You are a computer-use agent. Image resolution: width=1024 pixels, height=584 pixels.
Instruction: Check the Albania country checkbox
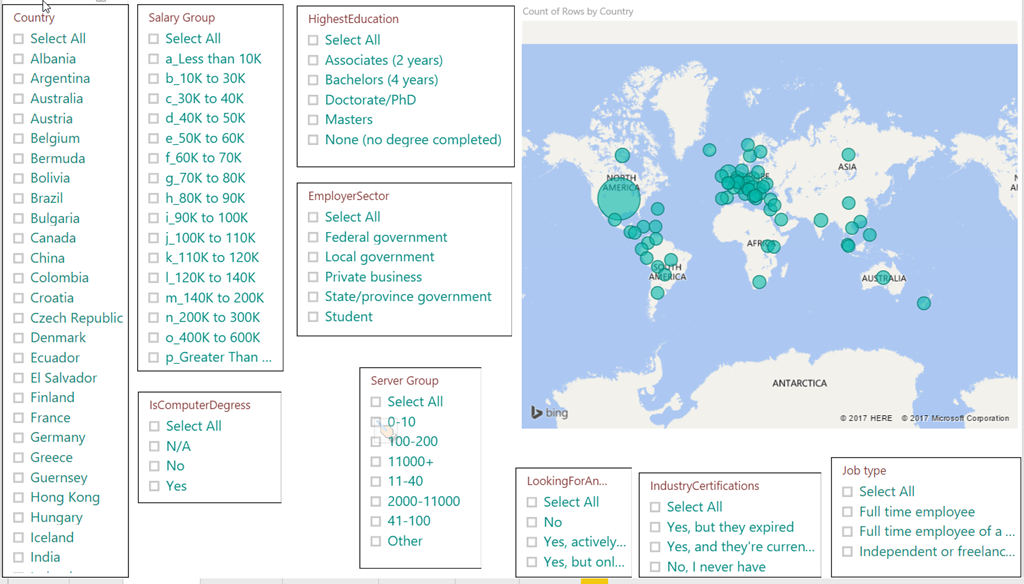pos(19,59)
